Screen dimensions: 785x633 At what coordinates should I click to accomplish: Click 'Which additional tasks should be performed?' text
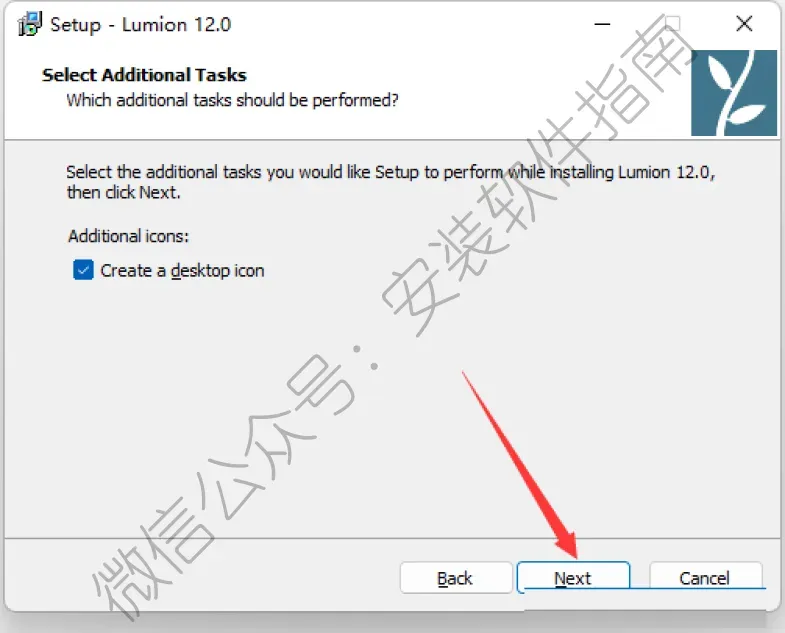click(232, 100)
